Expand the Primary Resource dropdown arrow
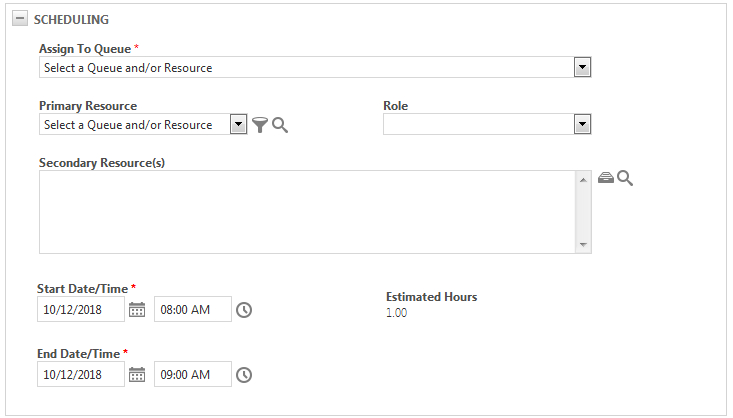The height and width of the screenshot is (418, 733). tap(238, 124)
